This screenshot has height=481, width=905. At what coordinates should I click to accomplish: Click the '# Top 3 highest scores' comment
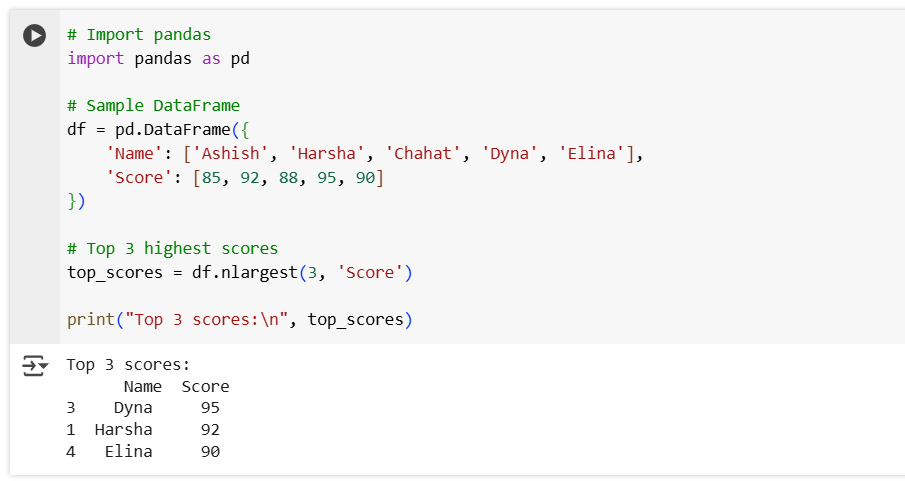[172, 248]
